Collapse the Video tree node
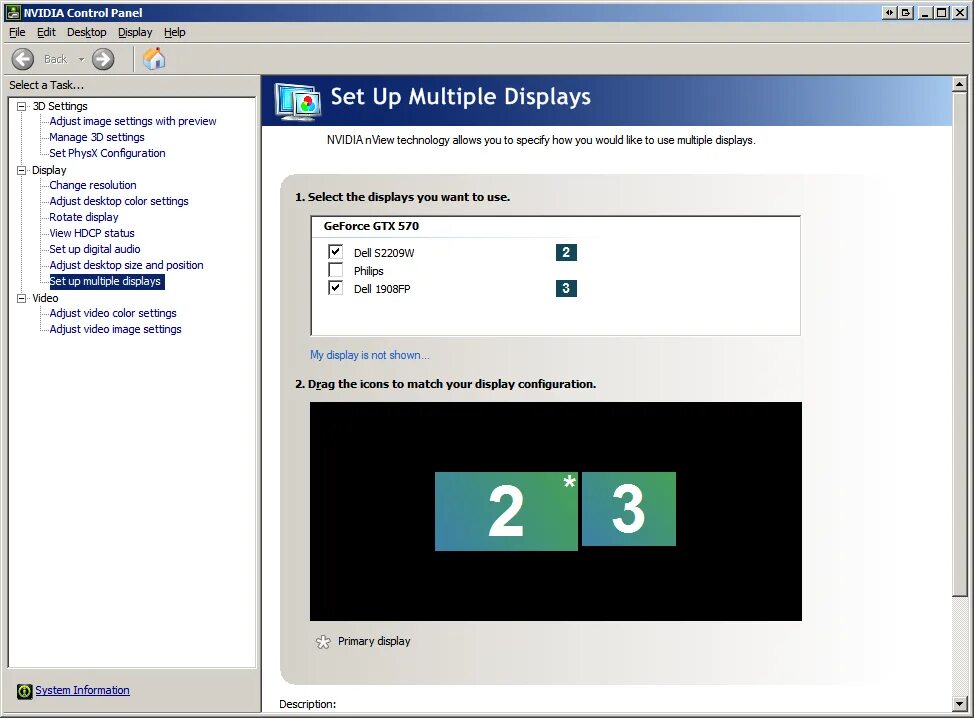 coord(22,298)
